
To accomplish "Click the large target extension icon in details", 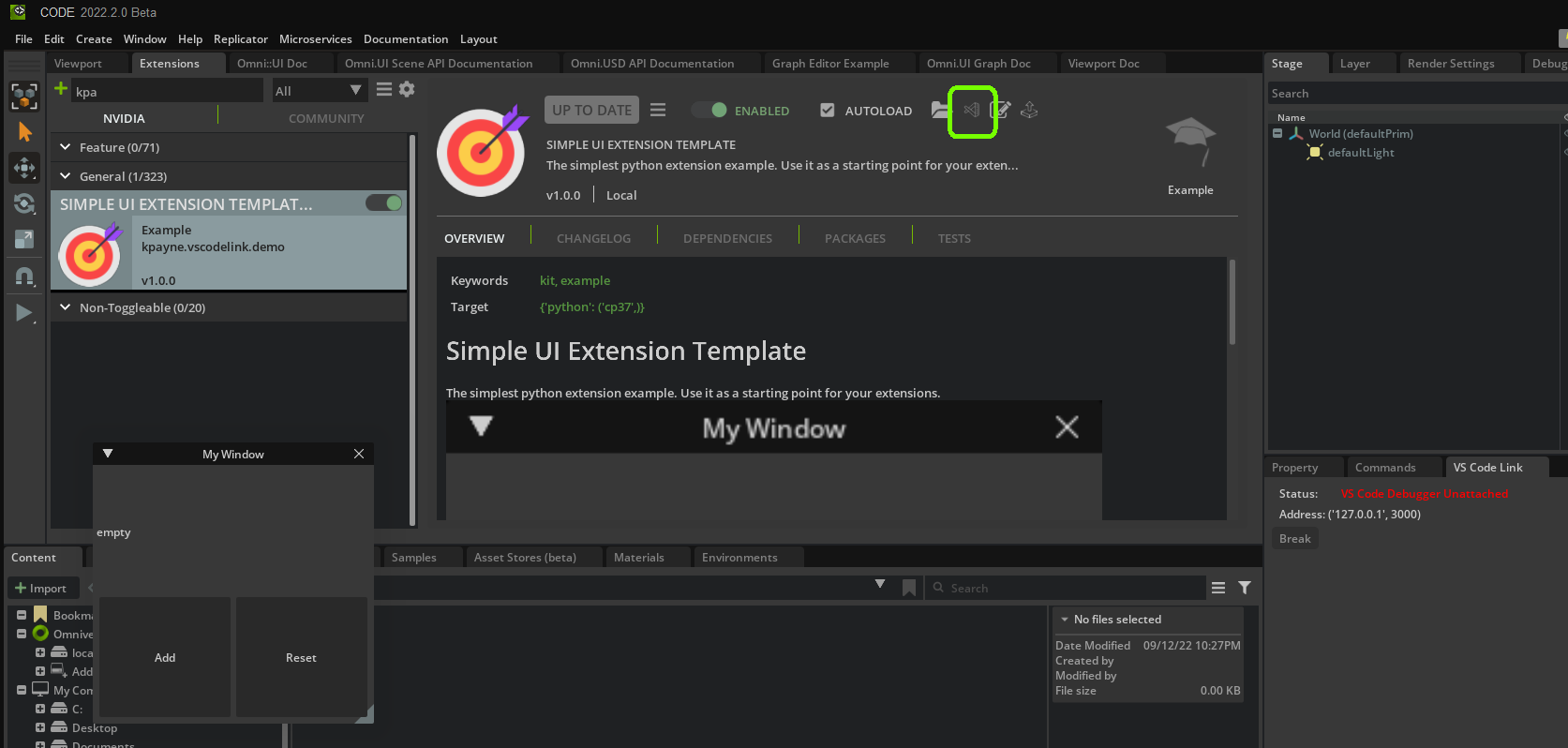I will coord(483,150).
